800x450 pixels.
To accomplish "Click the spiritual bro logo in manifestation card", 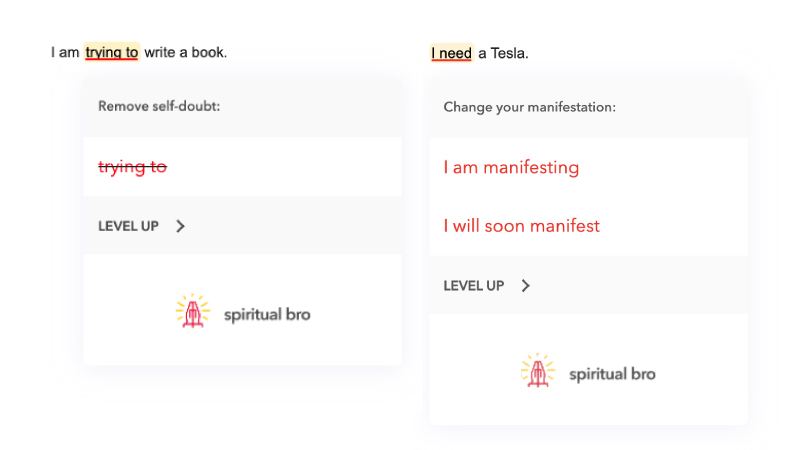I will click(537, 372).
